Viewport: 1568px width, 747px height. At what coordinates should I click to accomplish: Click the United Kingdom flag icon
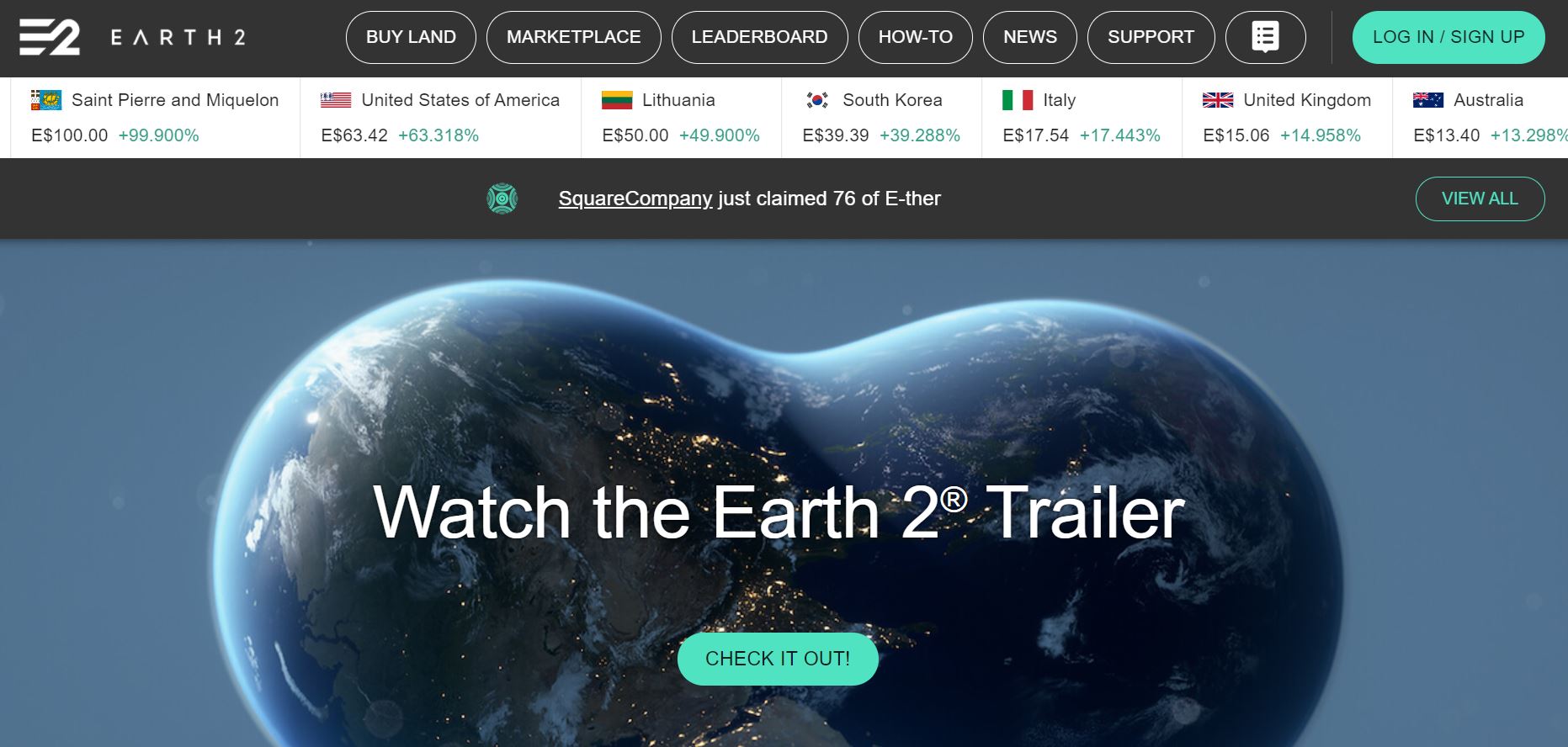[1218, 100]
